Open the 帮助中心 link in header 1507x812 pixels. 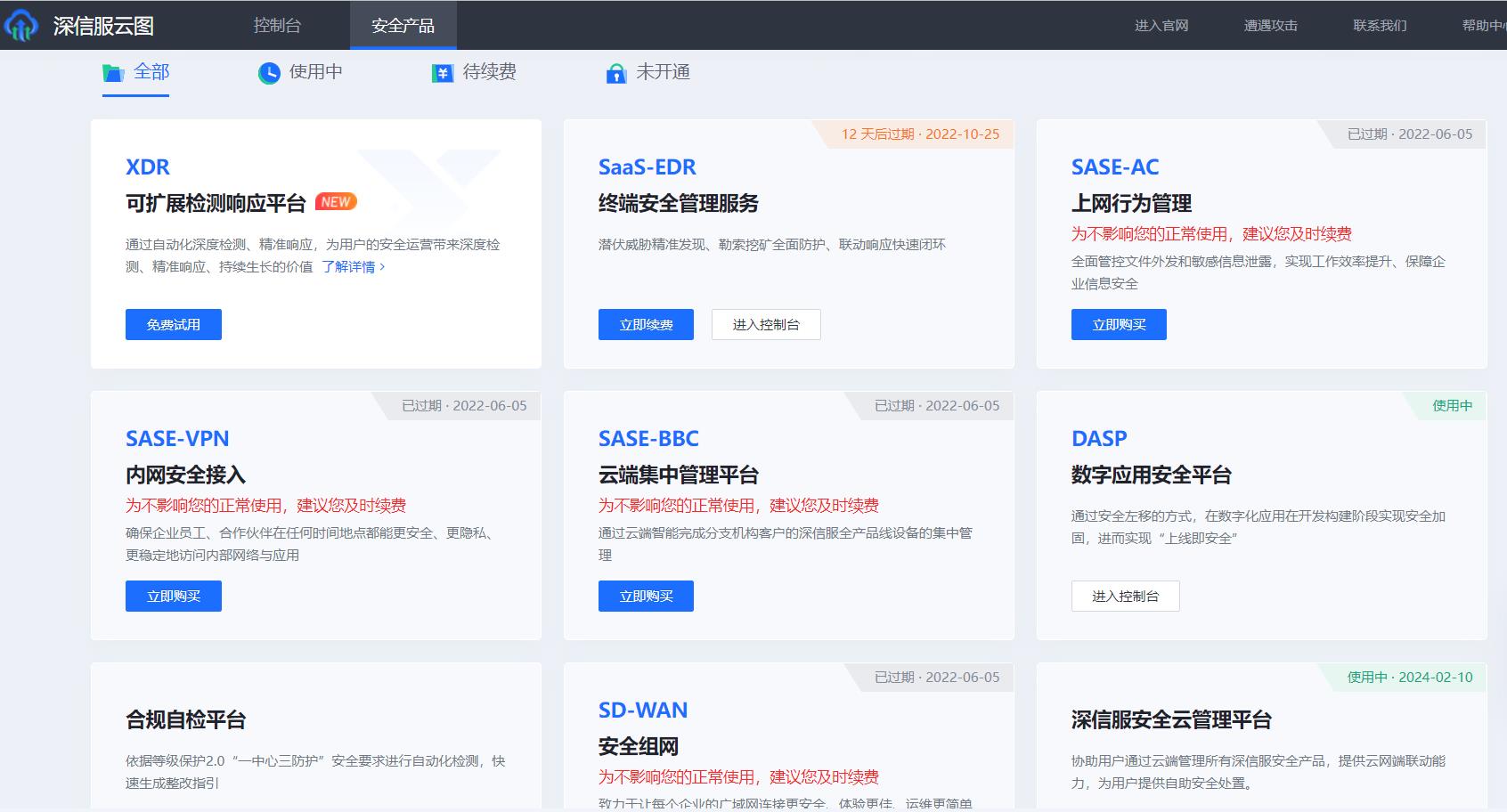1484,26
